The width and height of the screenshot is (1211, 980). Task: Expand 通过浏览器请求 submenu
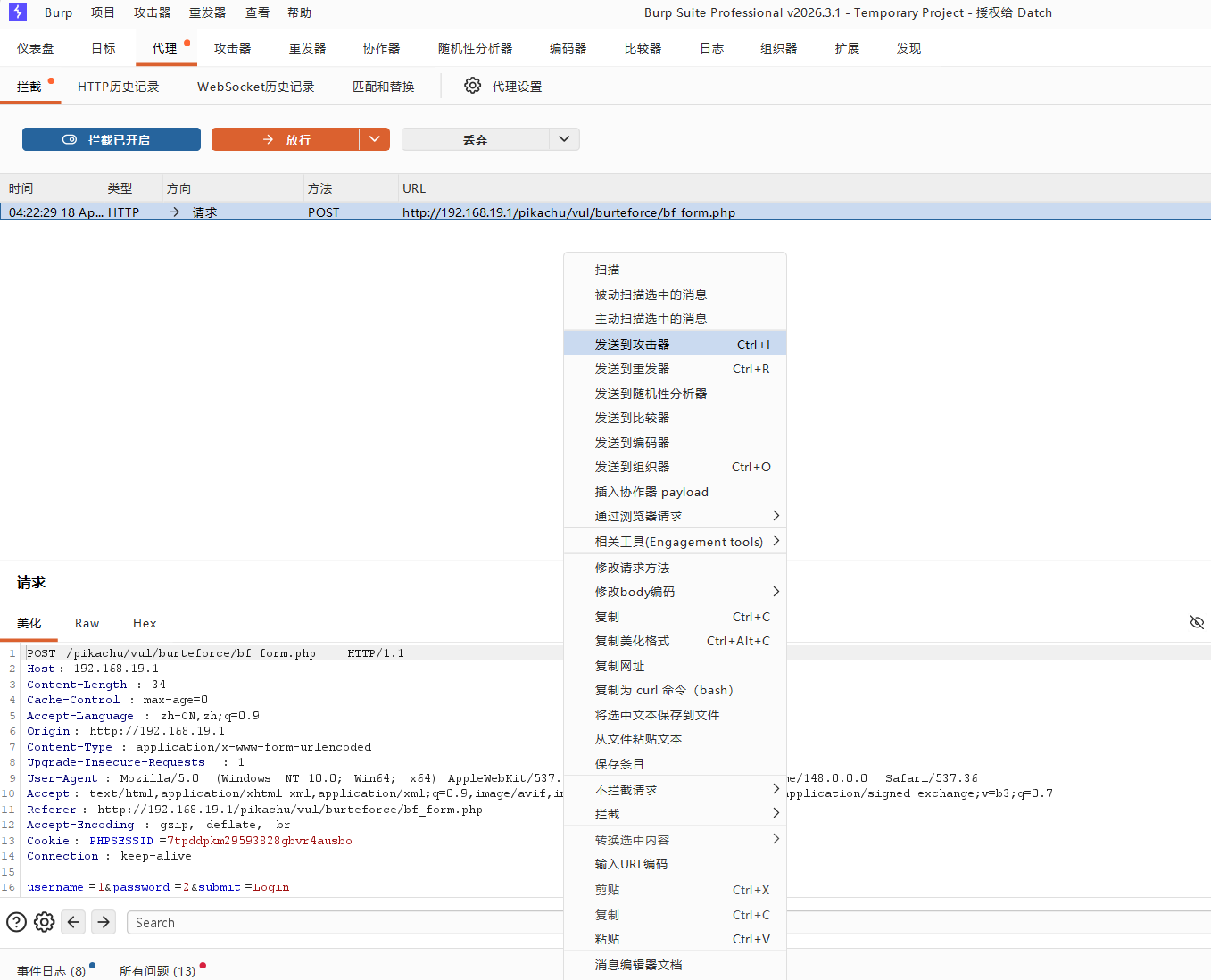click(x=675, y=516)
